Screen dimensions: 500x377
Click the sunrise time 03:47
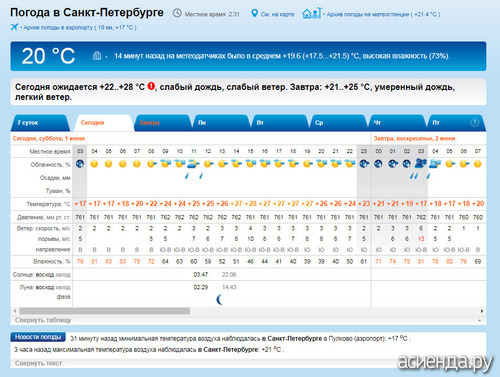coord(201,275)
